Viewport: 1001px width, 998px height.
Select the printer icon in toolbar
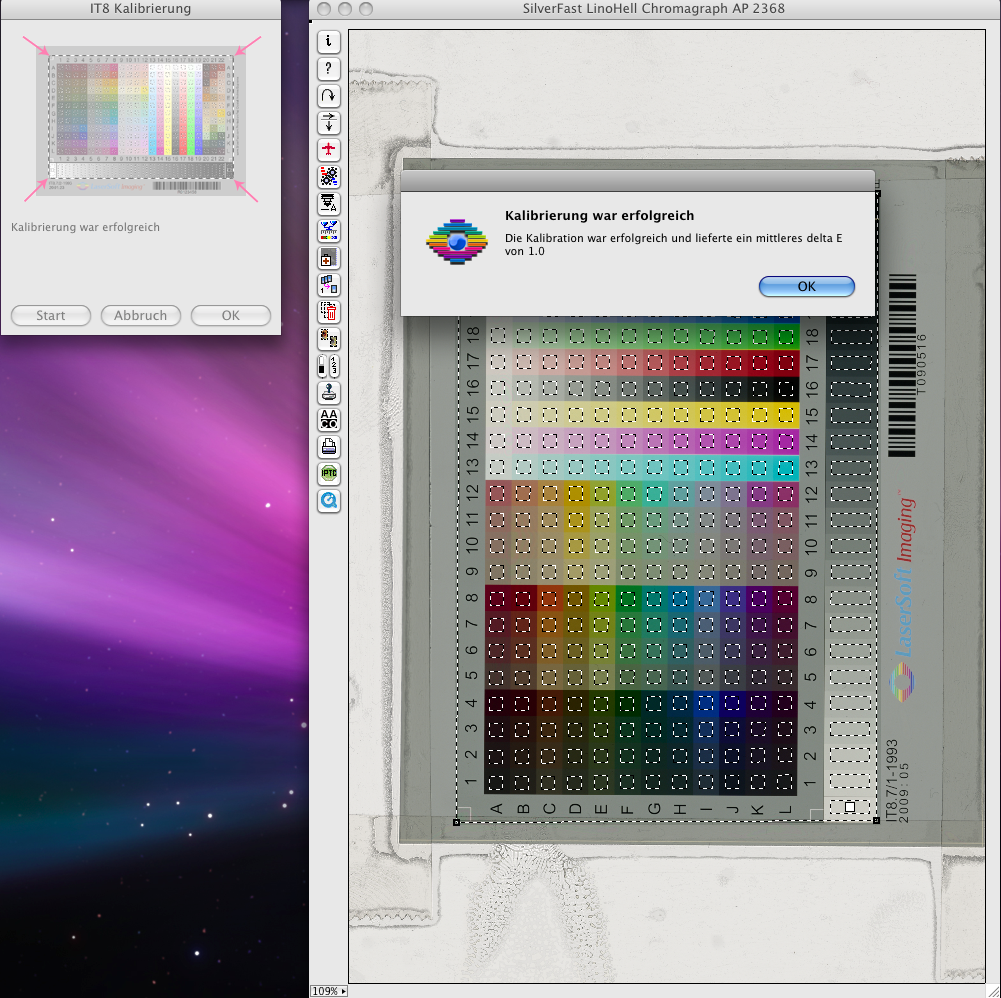point(328,447)
